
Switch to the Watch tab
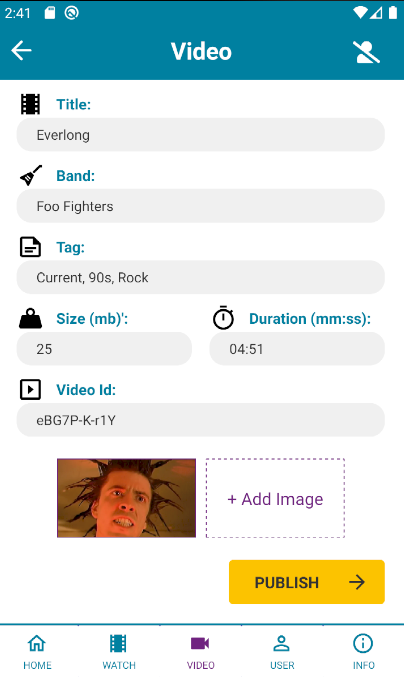(x=118, y=652)
